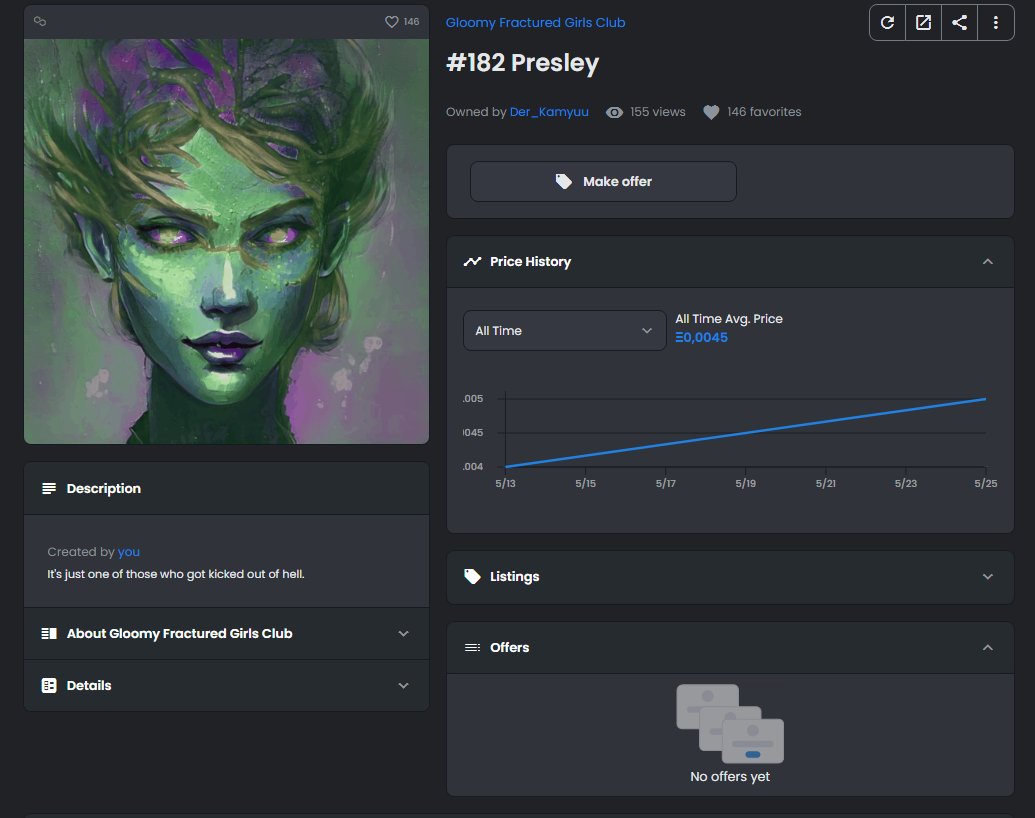This screenshot has height=818, width=1035.
Task: Collapse the Offers section chevron
Action: 987,648
